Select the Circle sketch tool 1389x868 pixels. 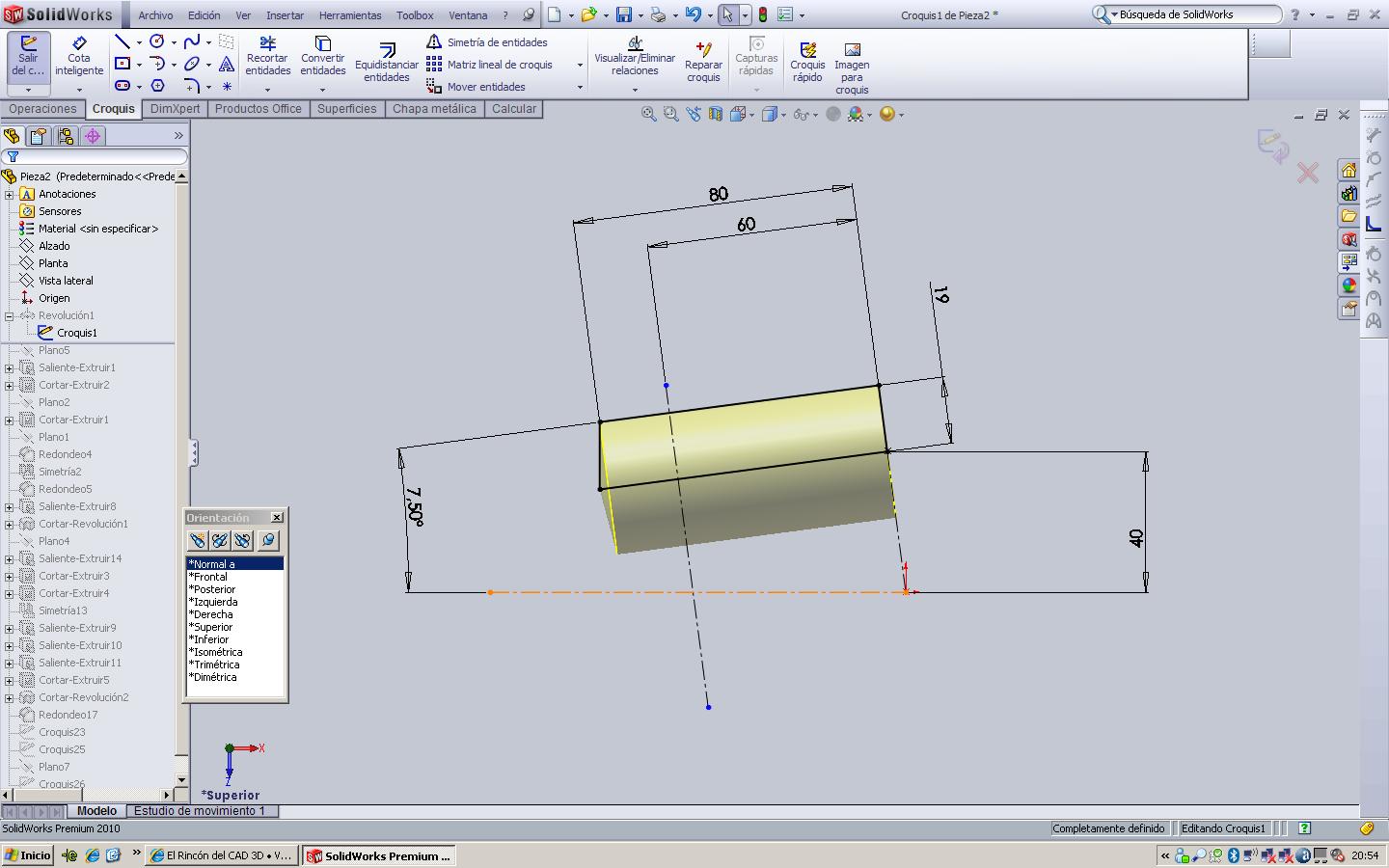point(157,41)
